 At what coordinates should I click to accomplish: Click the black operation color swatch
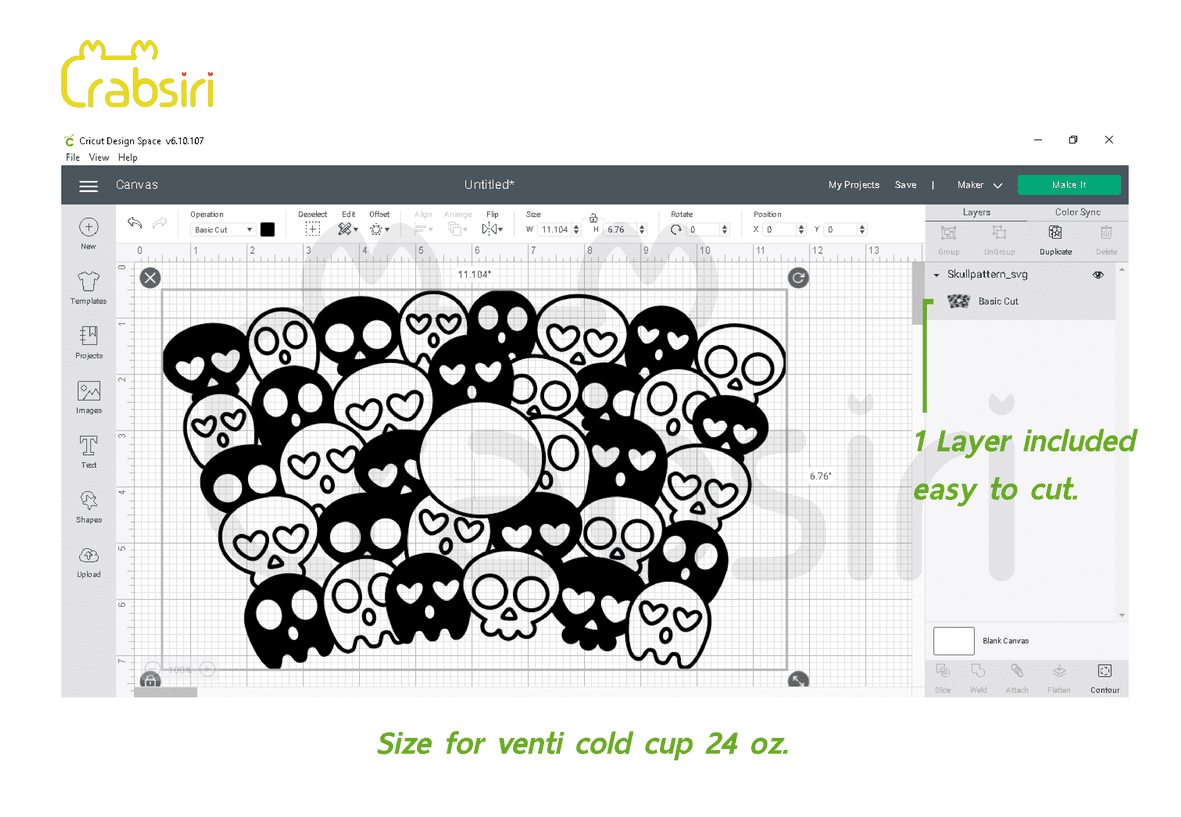(x=267, y=229)
